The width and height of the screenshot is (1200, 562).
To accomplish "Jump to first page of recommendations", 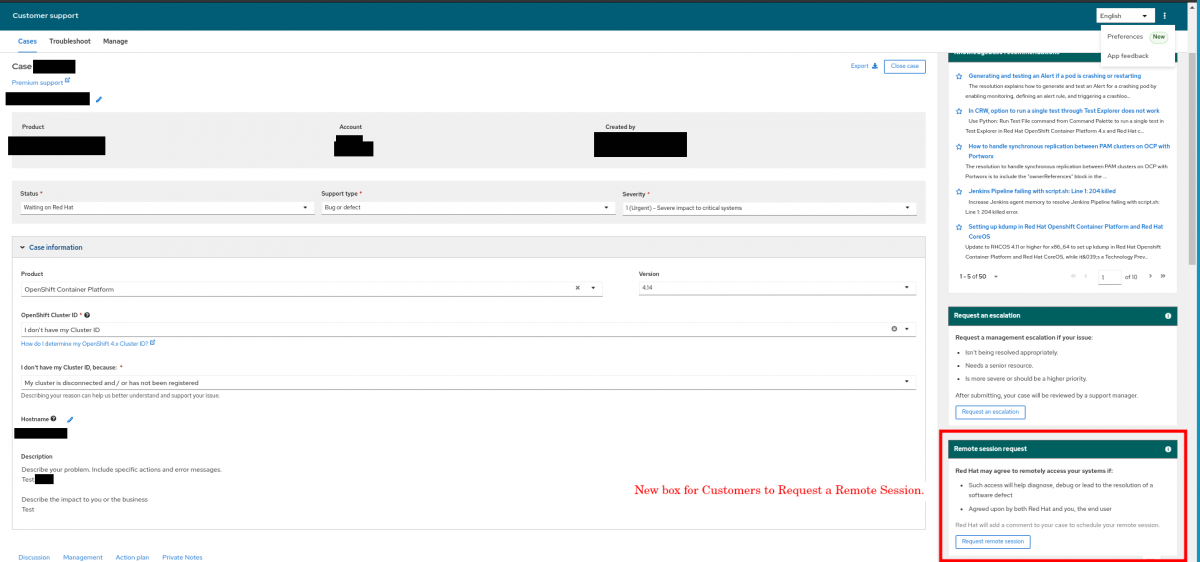I will [1074, 276].
